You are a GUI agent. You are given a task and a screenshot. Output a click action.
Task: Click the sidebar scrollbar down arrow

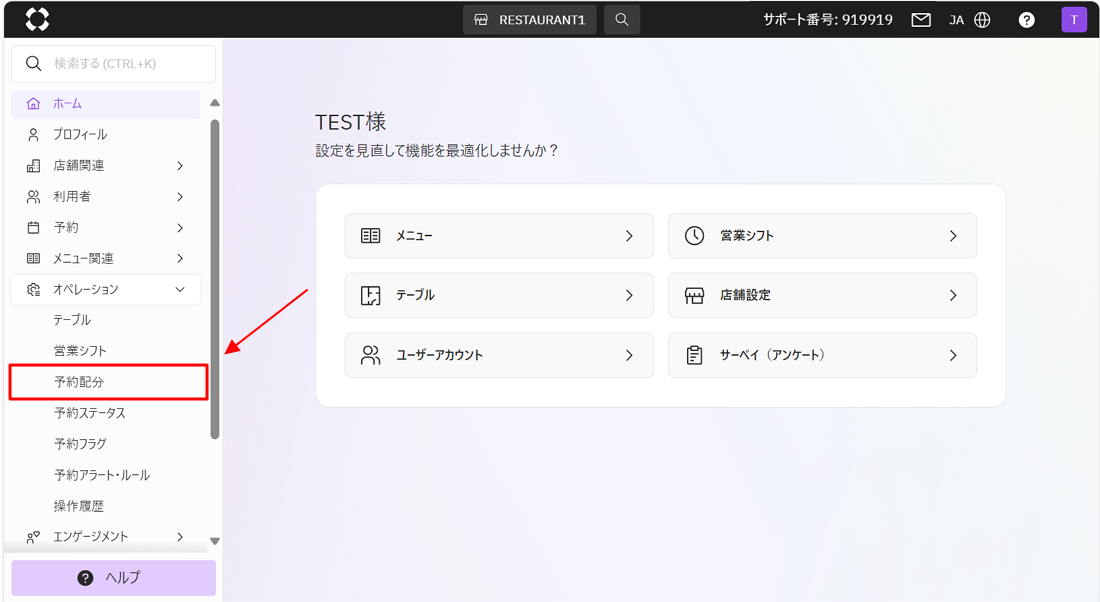coord(215,541)
